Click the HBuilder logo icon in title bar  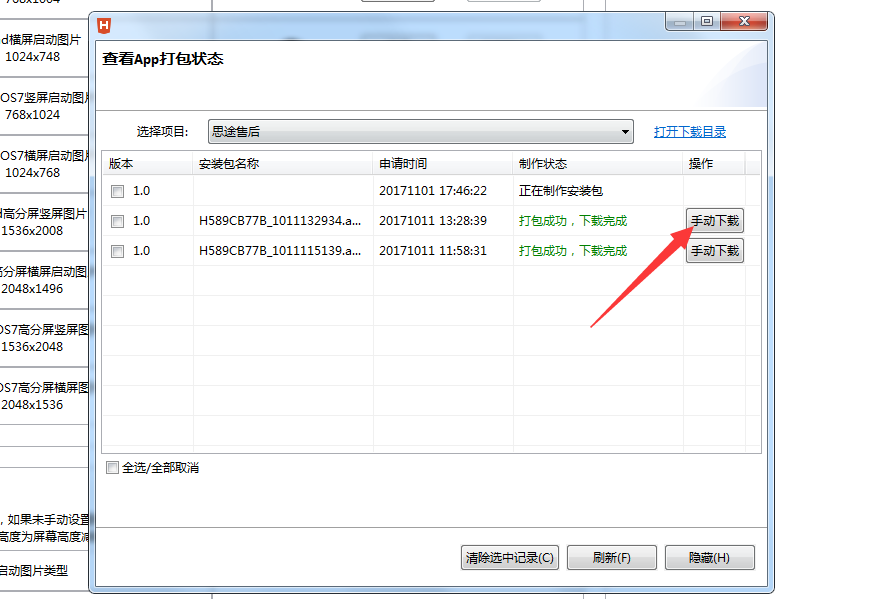(x=104, y=26)
